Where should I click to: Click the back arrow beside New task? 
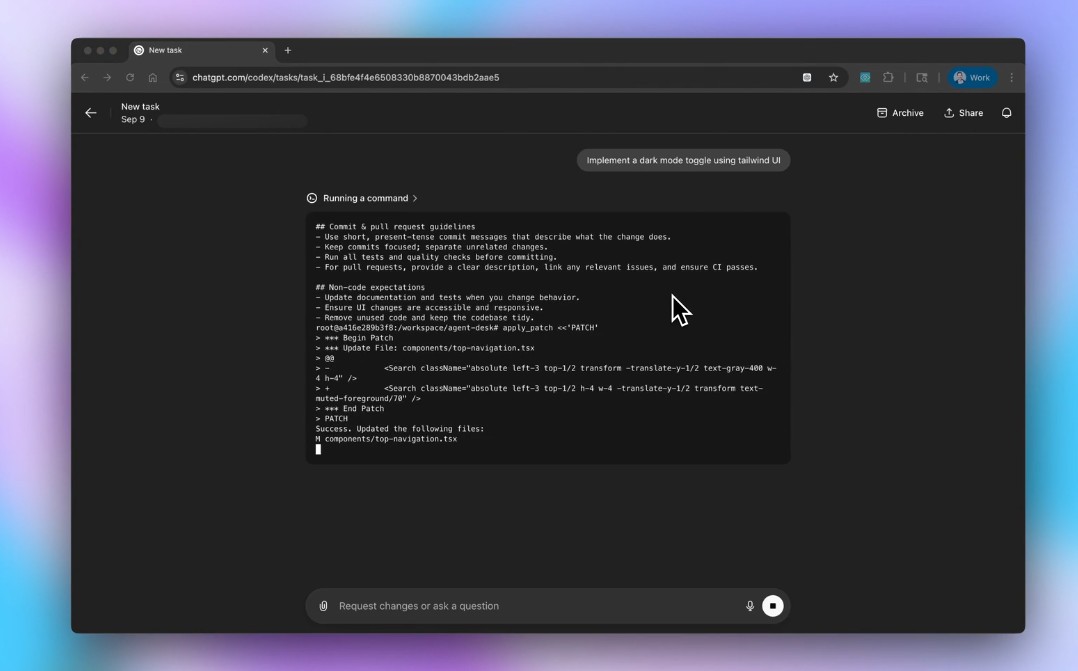tap(91, 113)
